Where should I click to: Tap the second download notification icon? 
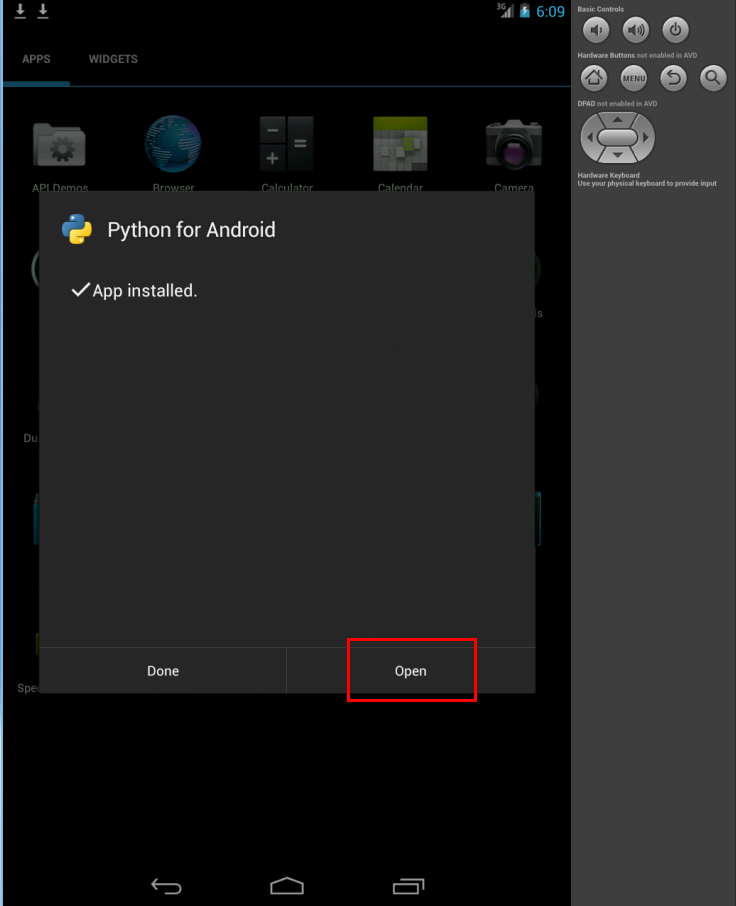[x=43, y=11]
